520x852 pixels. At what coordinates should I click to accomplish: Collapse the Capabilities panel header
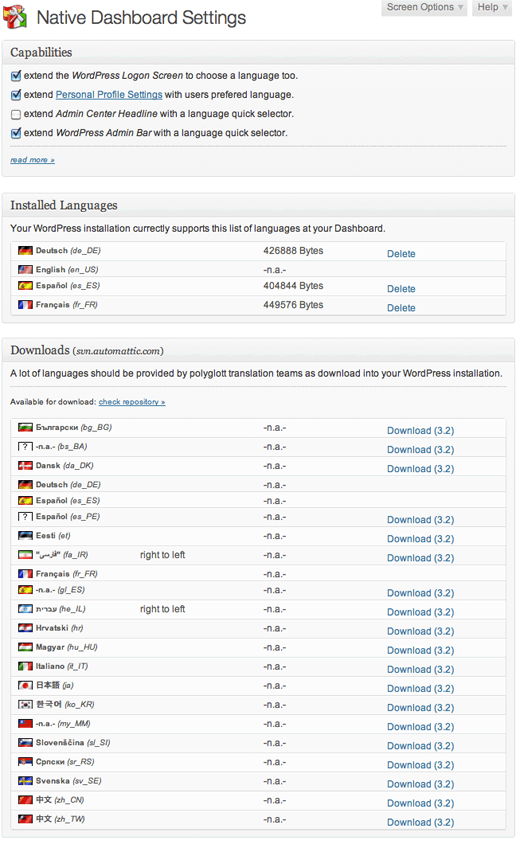(258, 52)
